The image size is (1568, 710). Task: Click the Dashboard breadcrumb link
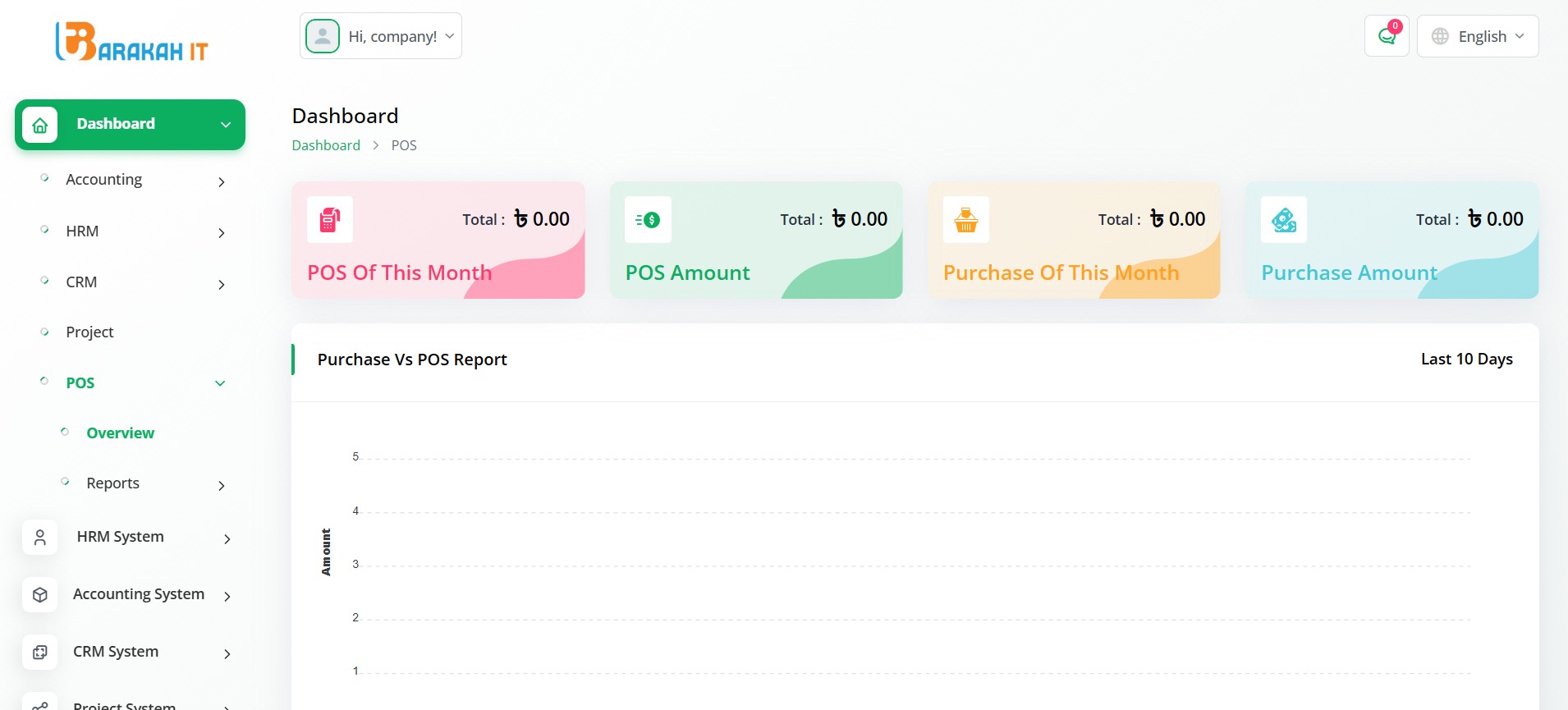[326, 145]
